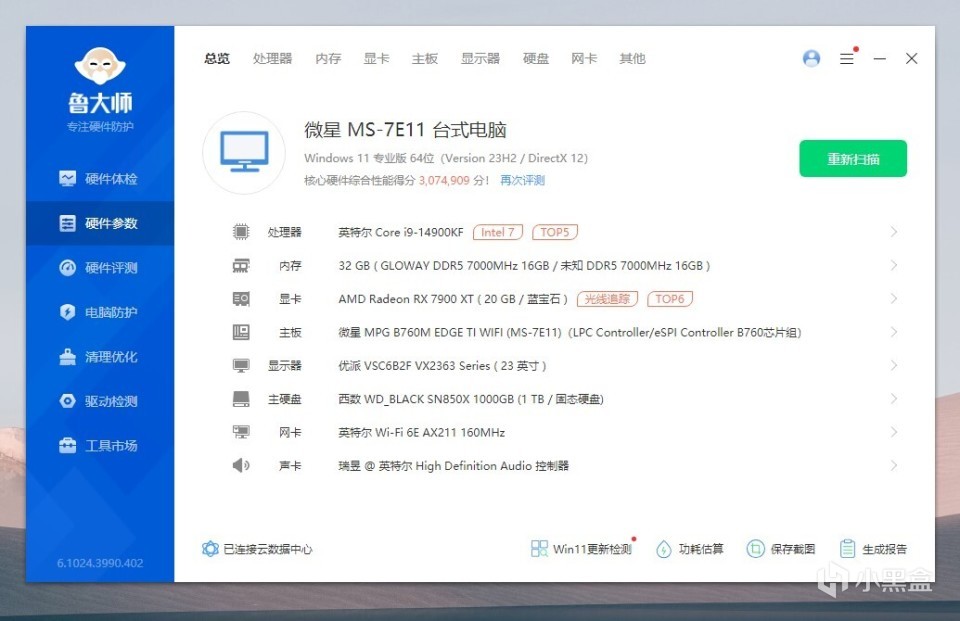Switch to the 内存 tab
Viewport: 960px width, 621px height.
[328, 59]
